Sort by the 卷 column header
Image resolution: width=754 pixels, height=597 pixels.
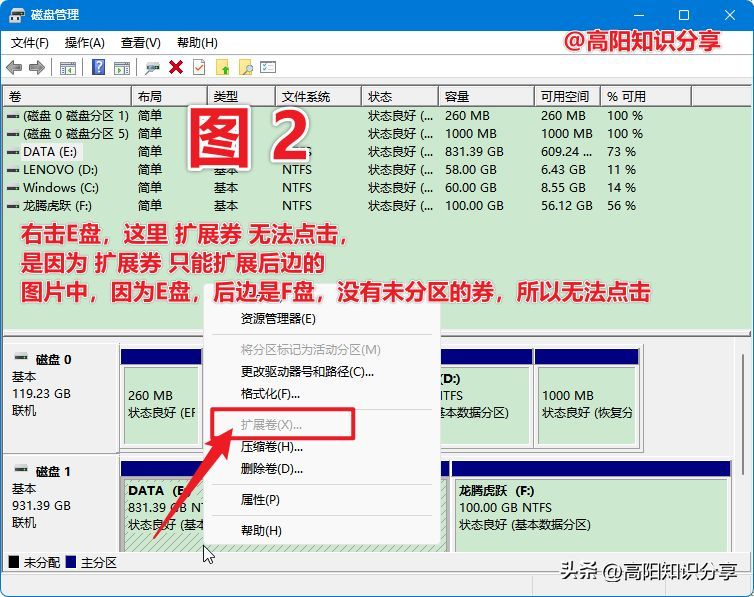pos(67,96)
